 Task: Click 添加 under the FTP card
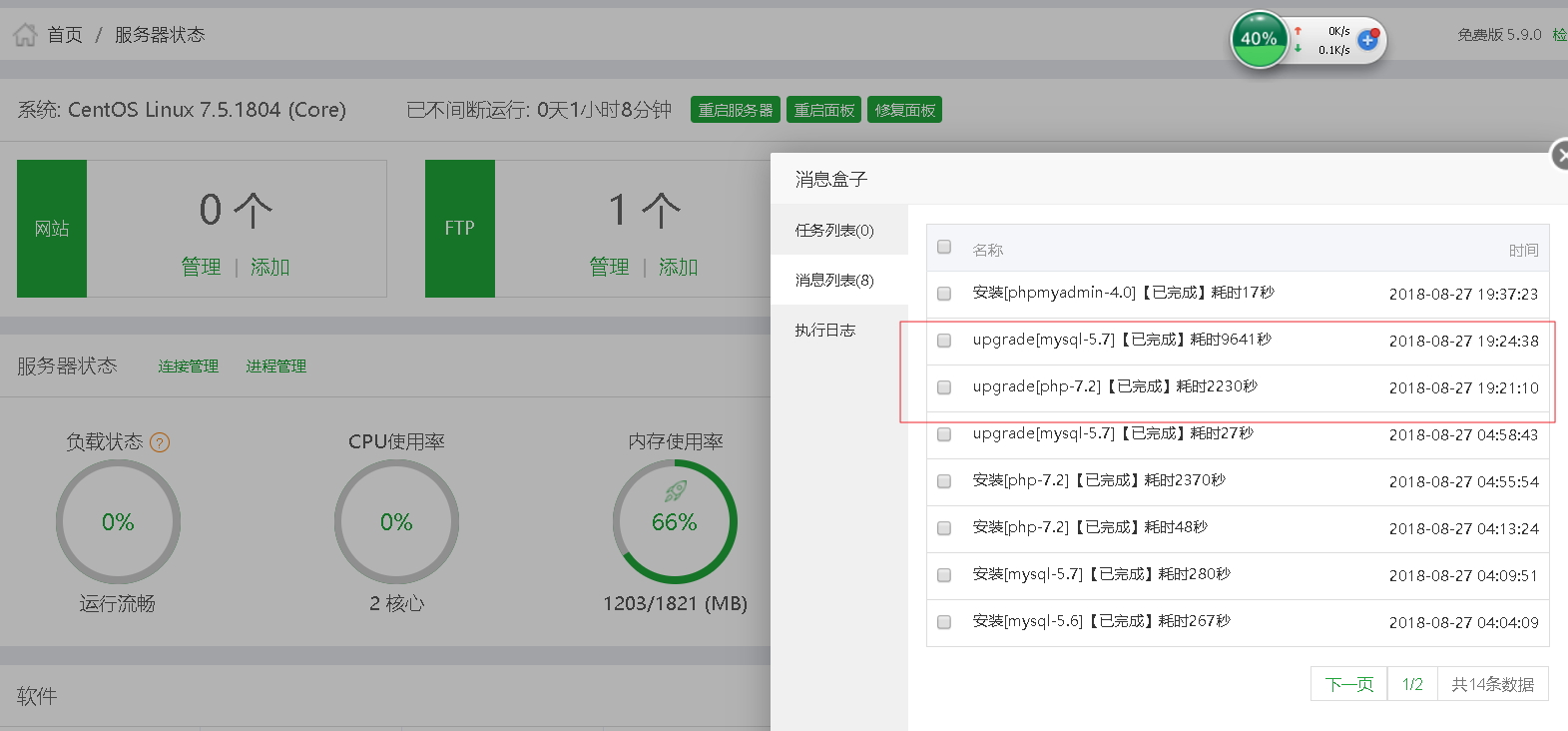click(x=678, y=267)
